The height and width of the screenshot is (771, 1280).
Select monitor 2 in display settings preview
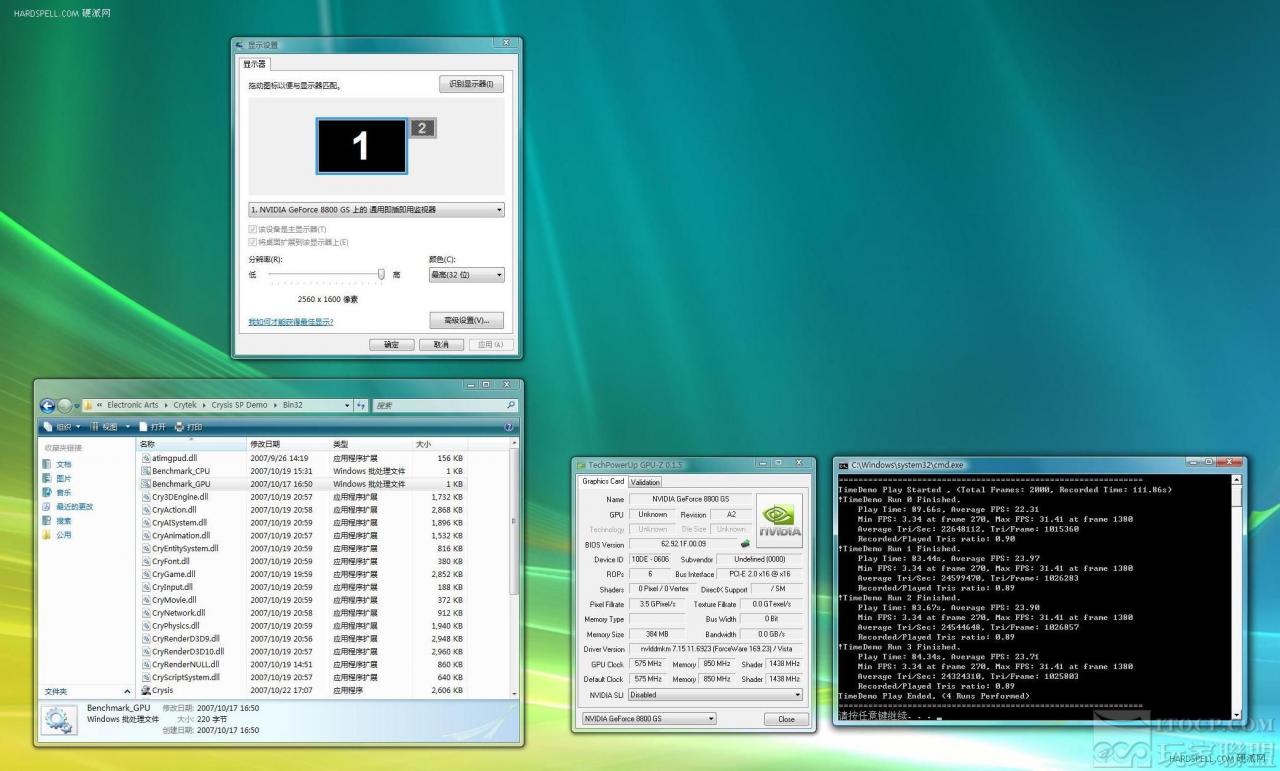click(422, 128)
